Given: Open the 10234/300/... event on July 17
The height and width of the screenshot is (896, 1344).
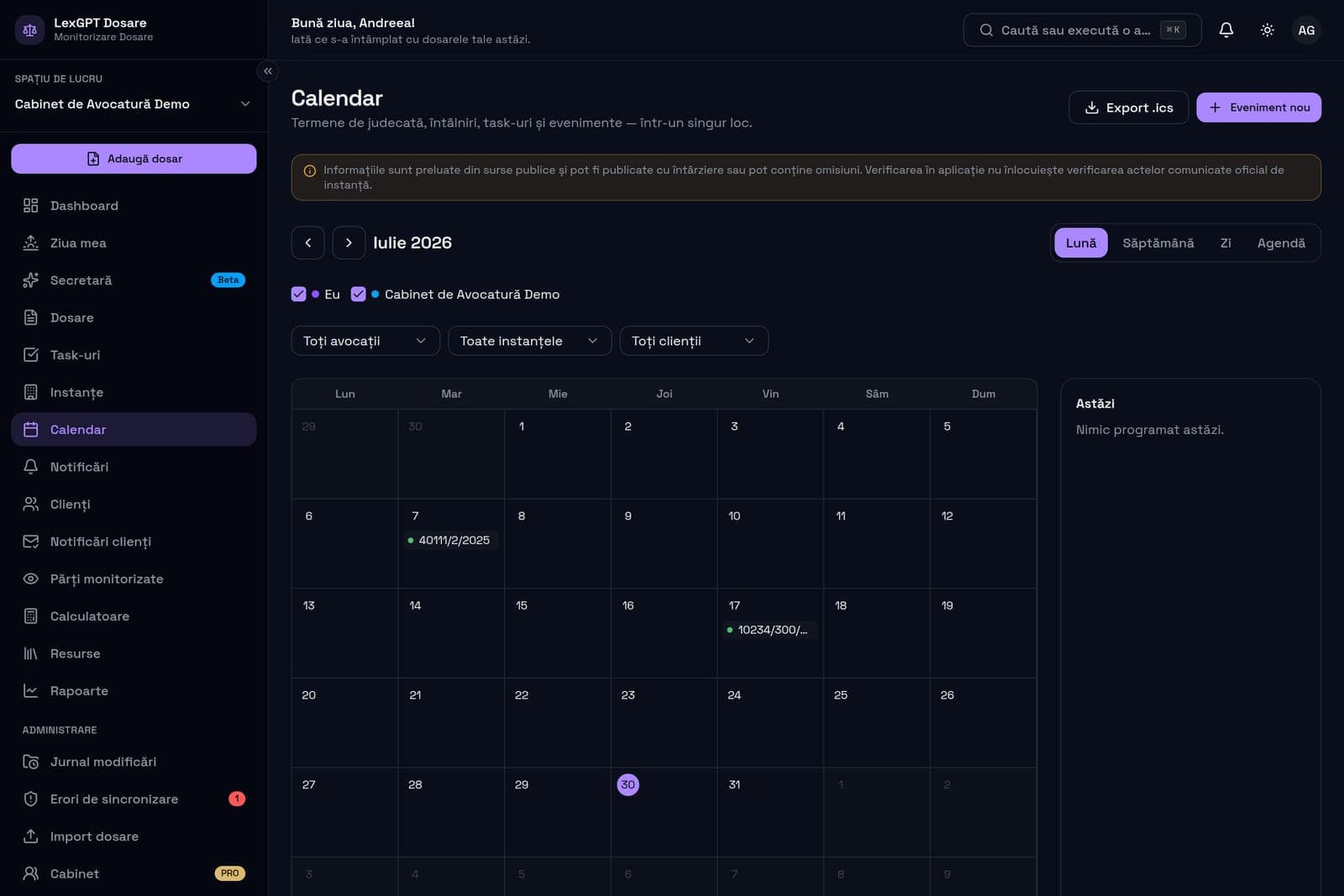Looking at the screenshot, I should (x=770, y=630).
